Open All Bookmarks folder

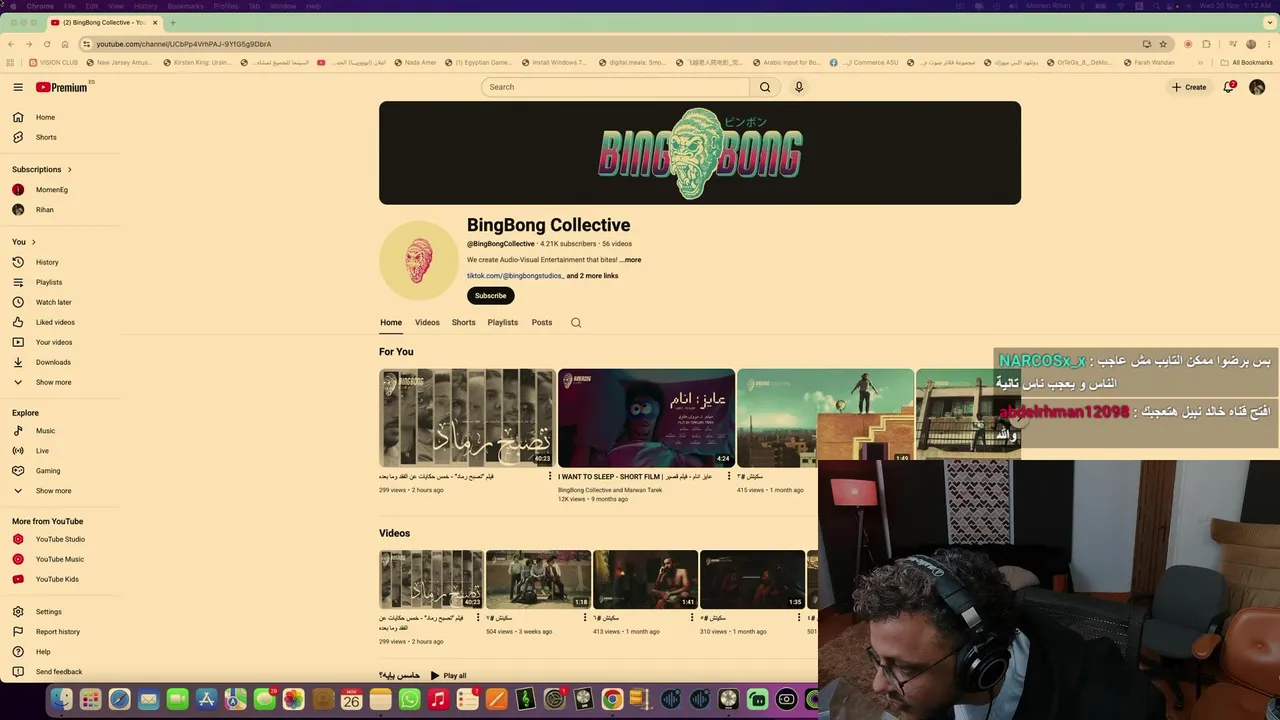click(1246, 62)
